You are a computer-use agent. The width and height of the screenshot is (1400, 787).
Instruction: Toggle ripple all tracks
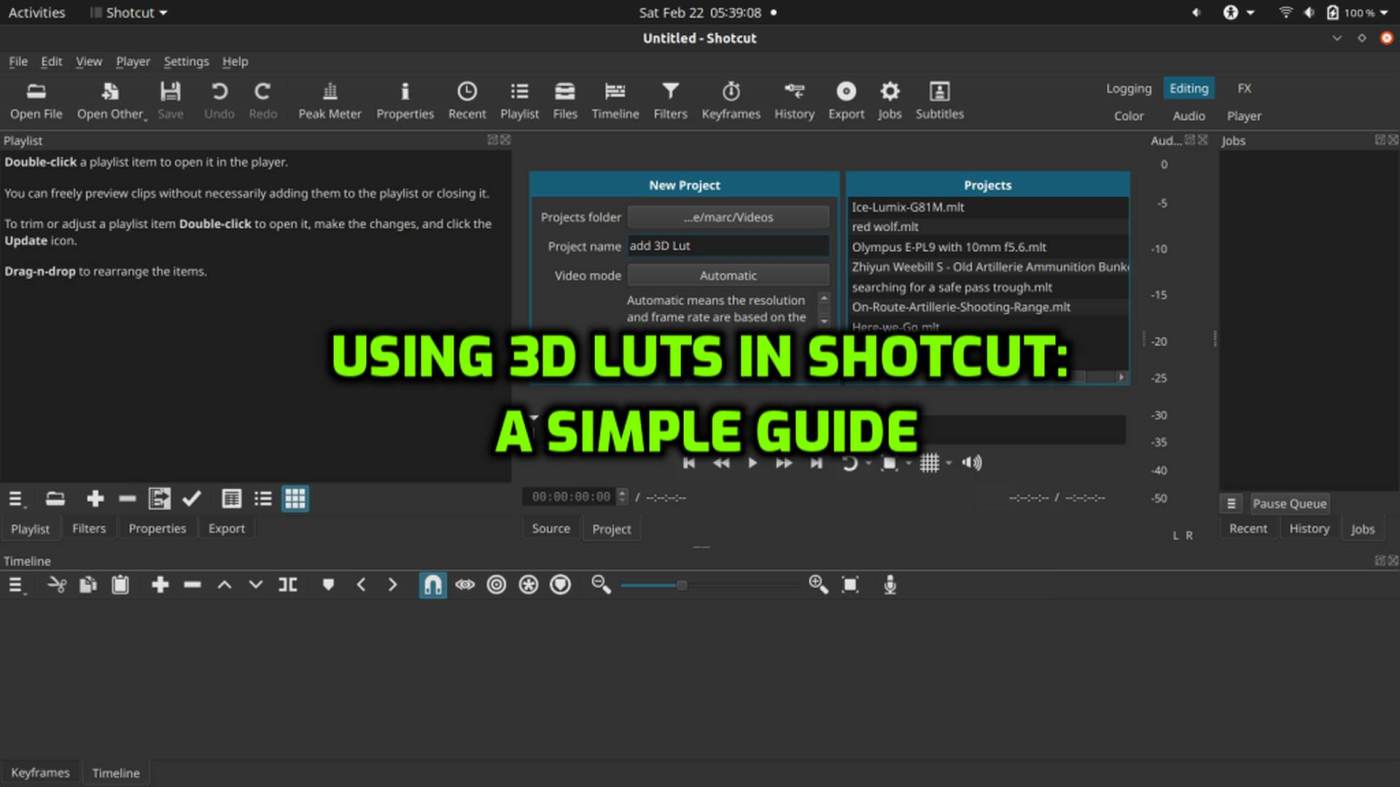pos(529,585)
